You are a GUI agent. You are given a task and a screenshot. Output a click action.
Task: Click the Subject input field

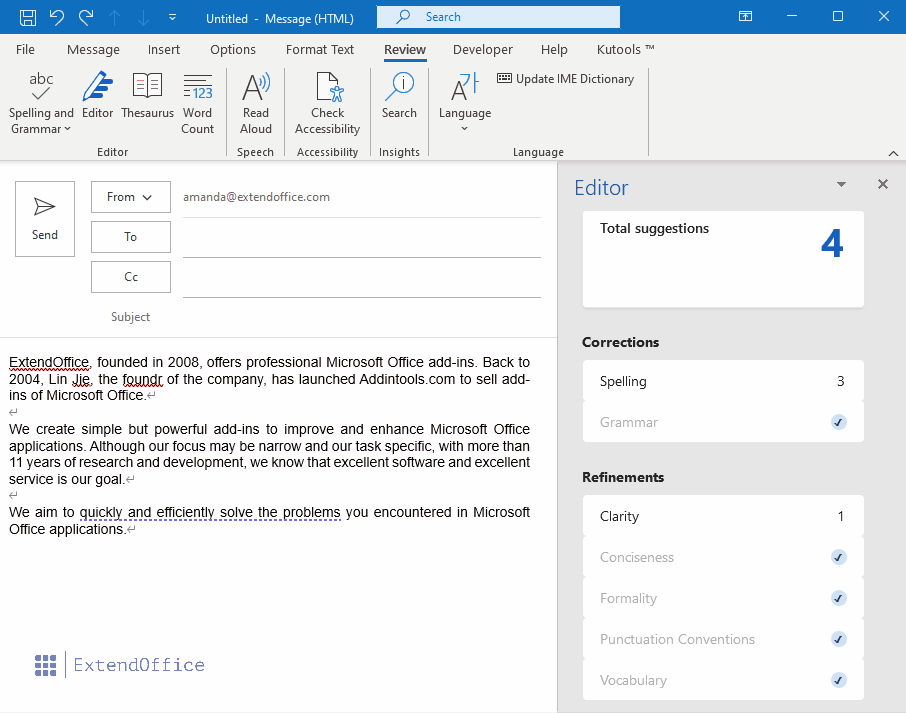point(360,317)
